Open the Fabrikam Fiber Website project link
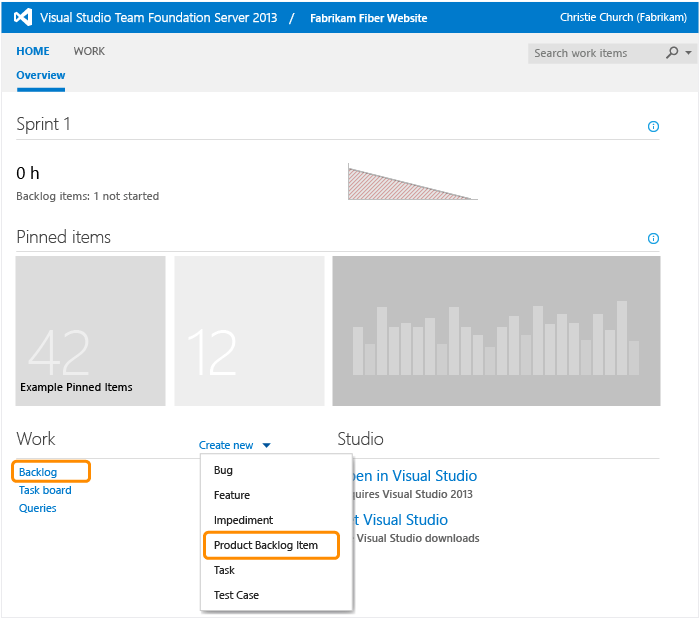This screenshot has height=618, width=700. pyautogui.click(x=368, y=18)
